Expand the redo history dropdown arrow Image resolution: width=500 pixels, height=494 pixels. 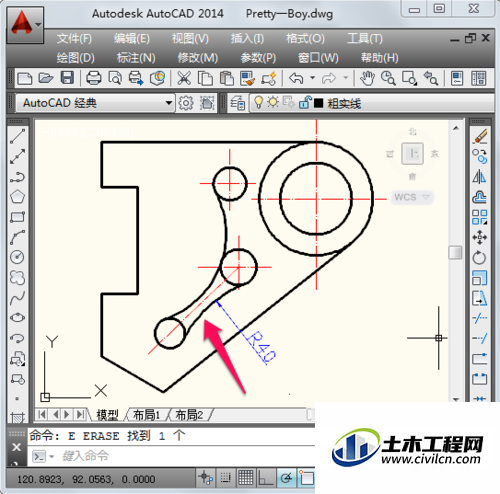point(346,78)
